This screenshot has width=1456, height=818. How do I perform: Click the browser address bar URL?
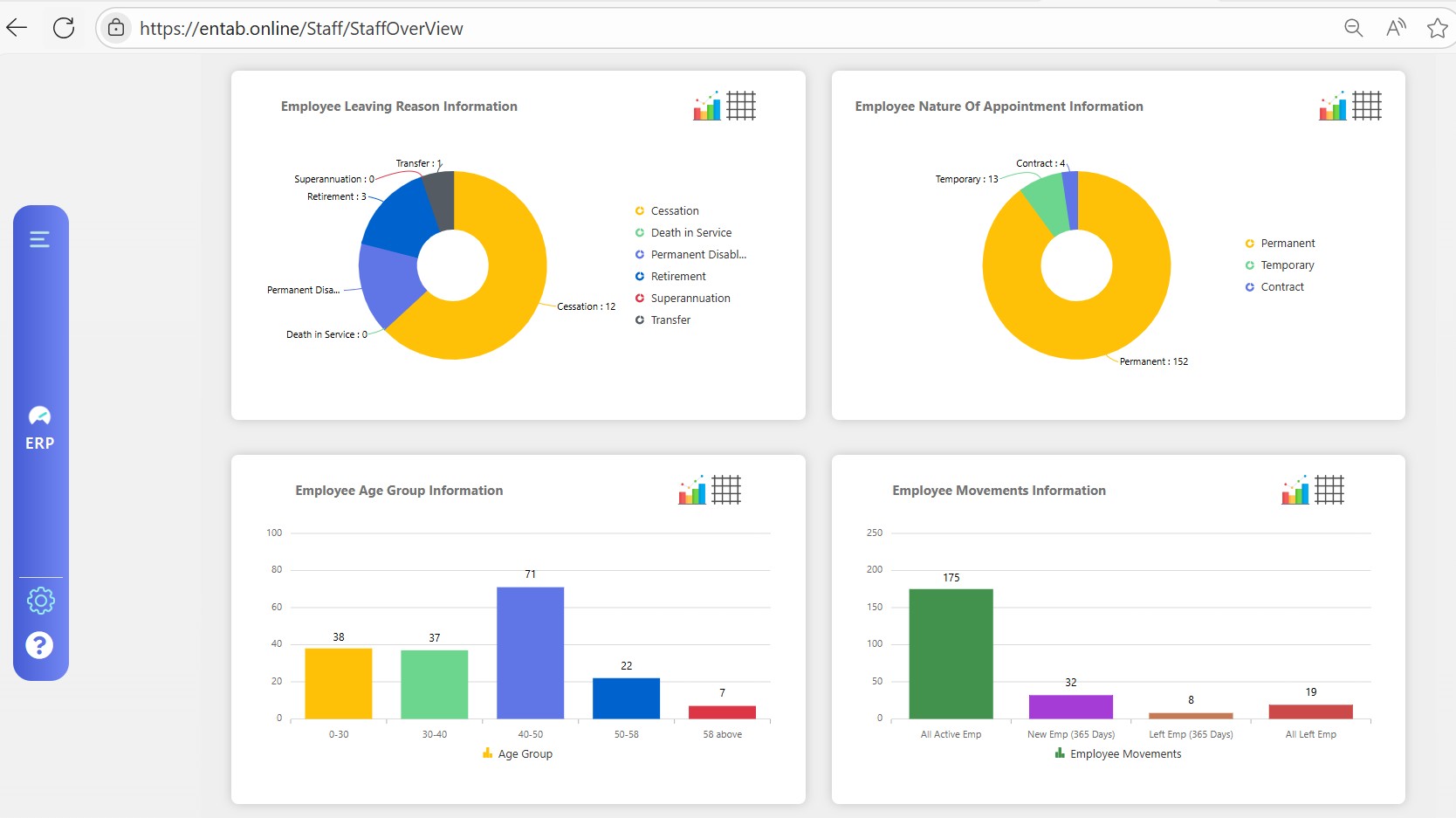tap(301, 29)
